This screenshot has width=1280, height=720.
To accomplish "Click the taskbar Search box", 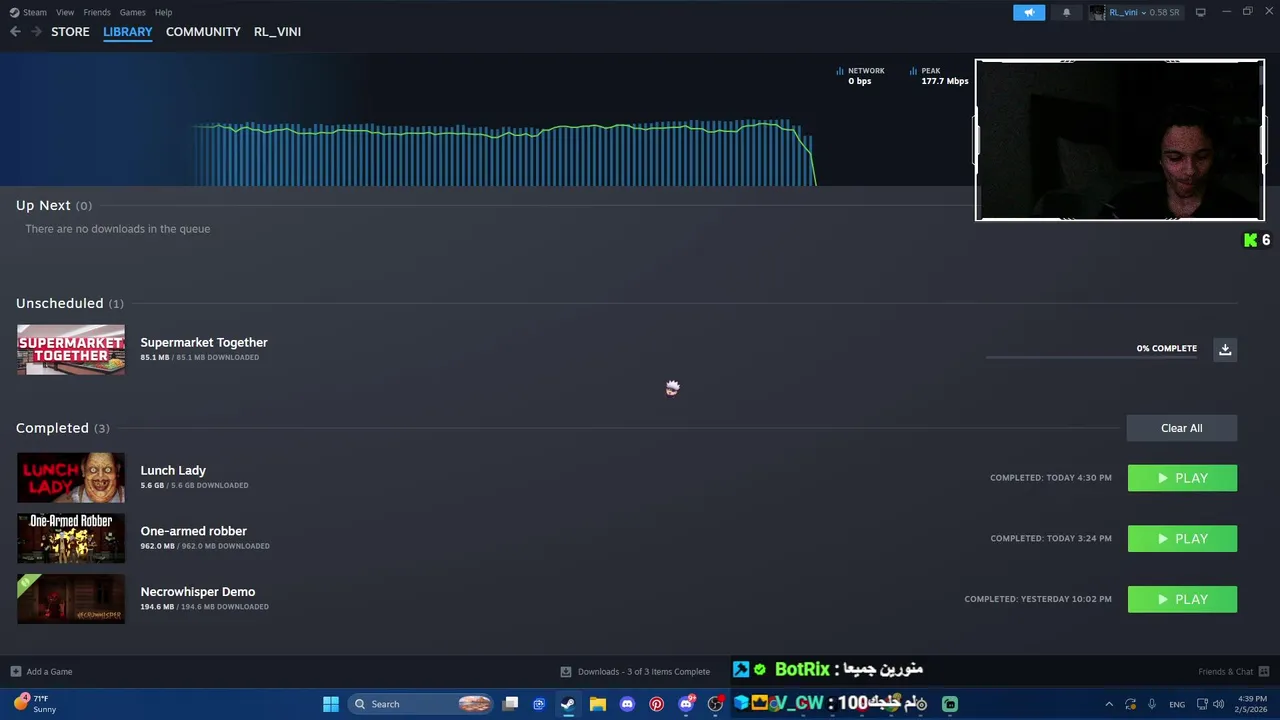I will (x=422, y=704).
